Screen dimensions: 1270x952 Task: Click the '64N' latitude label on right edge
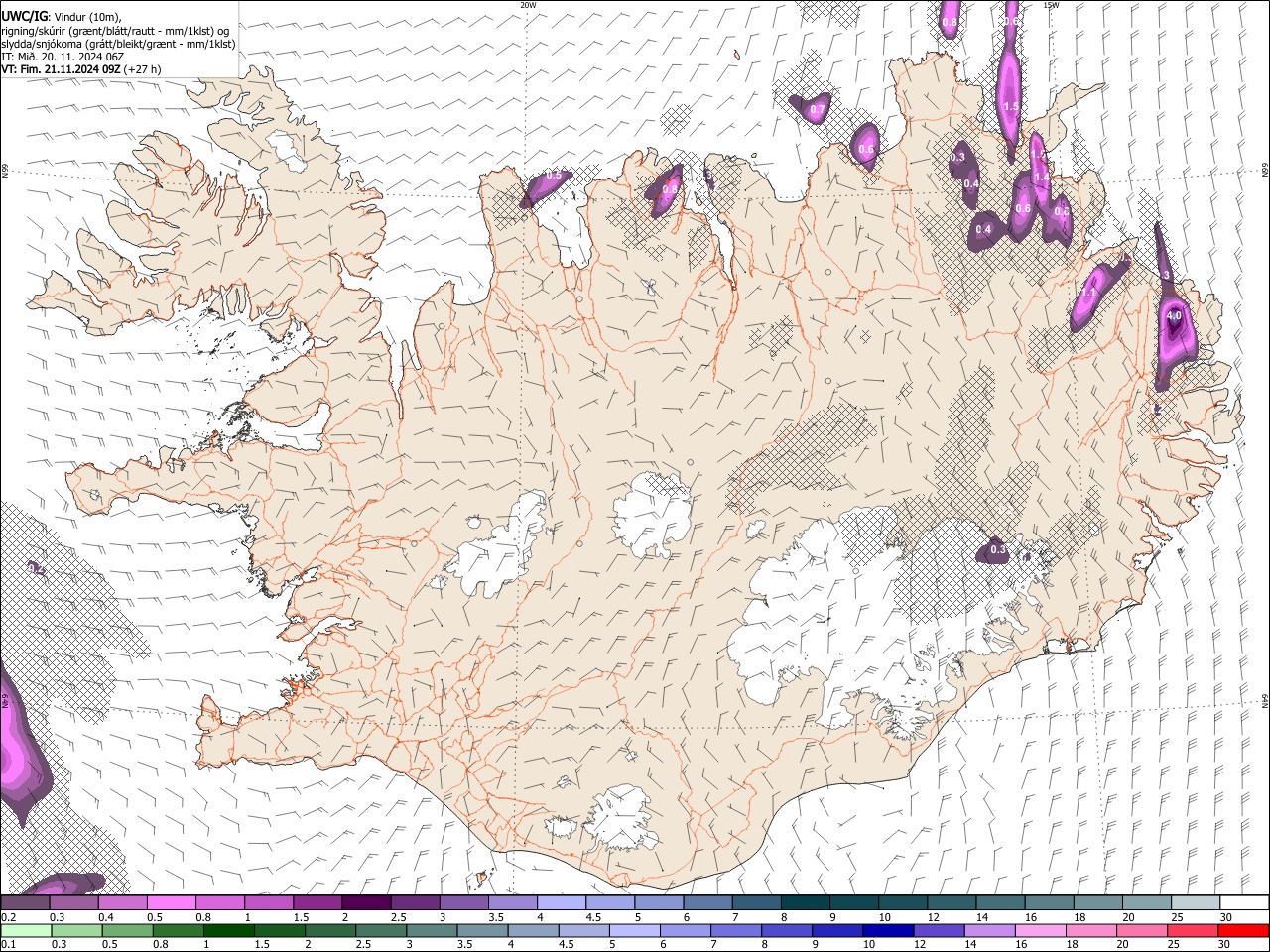pos(1265,701)
